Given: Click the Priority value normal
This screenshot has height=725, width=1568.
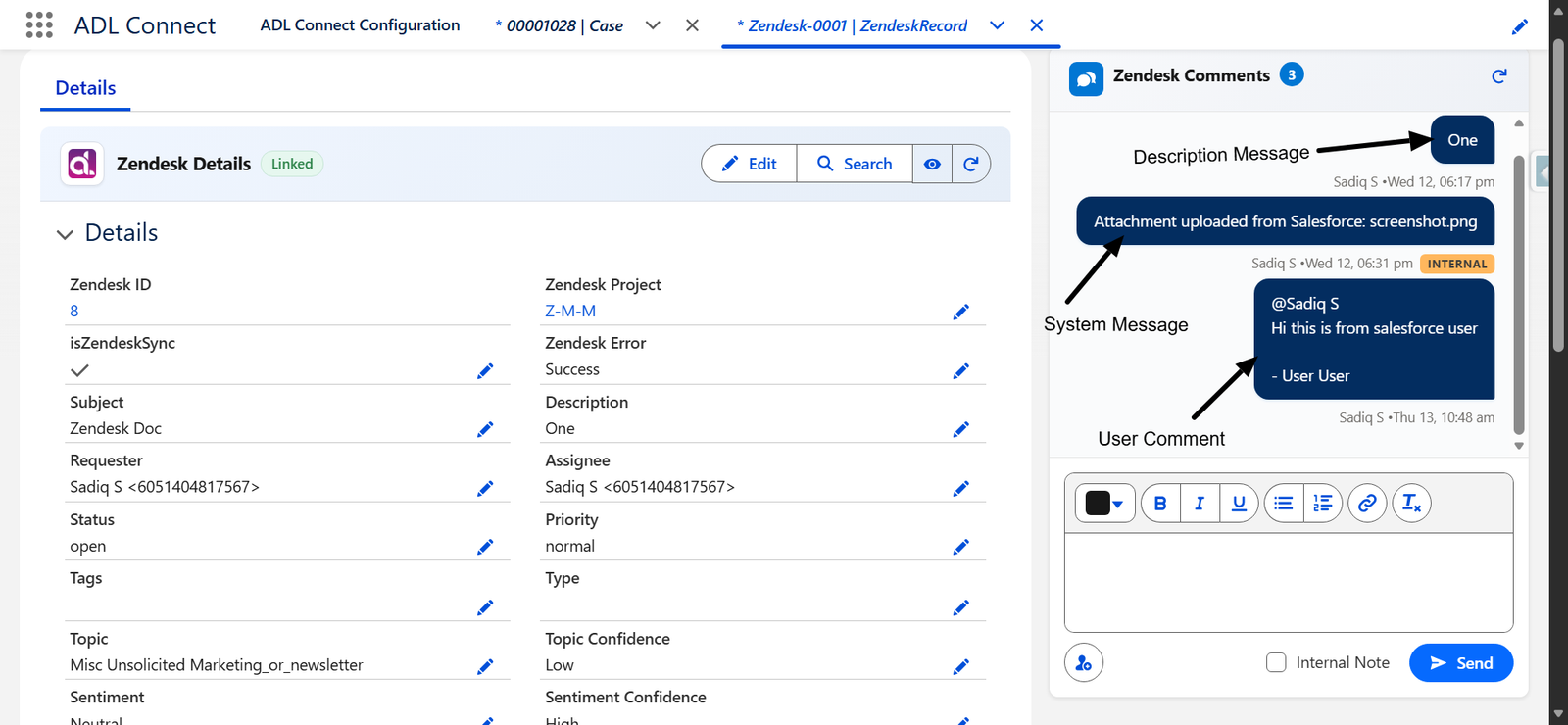Looking at the screenshot, I should (x=570, y=546).
